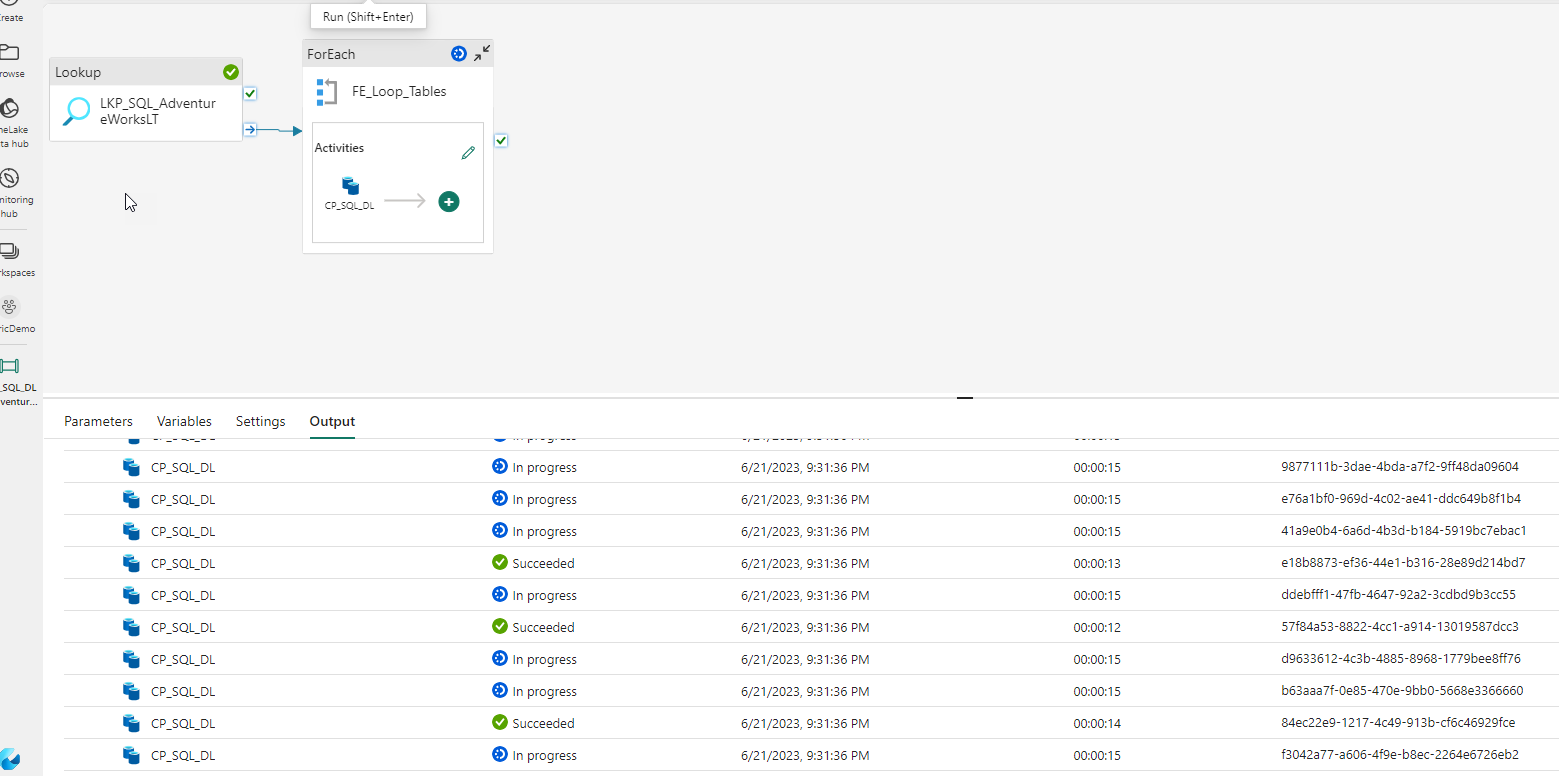Select run ID 9877111b-3dae-4bda-a7f2-9ff48da09604
Screen dimensions: 1559x776
(1400, 467)
